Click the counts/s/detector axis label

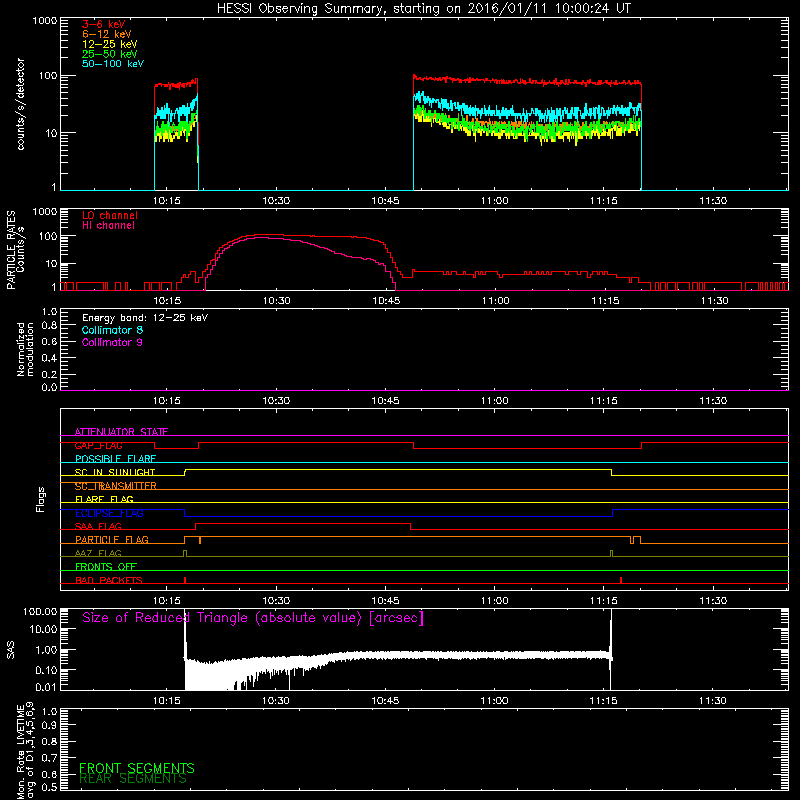[20, 104]
